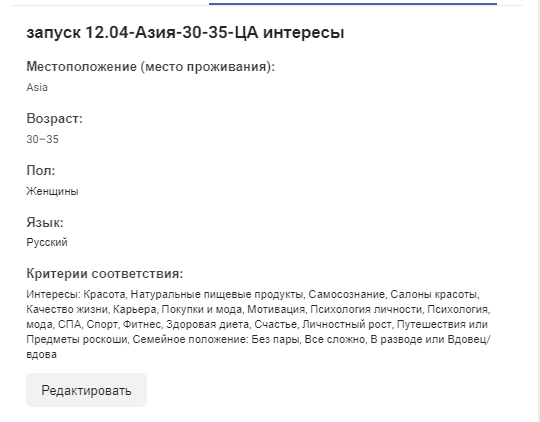The image size is (540, 422).
Task: Click the Салоны красоты interest text
Action: pos(434,294)
